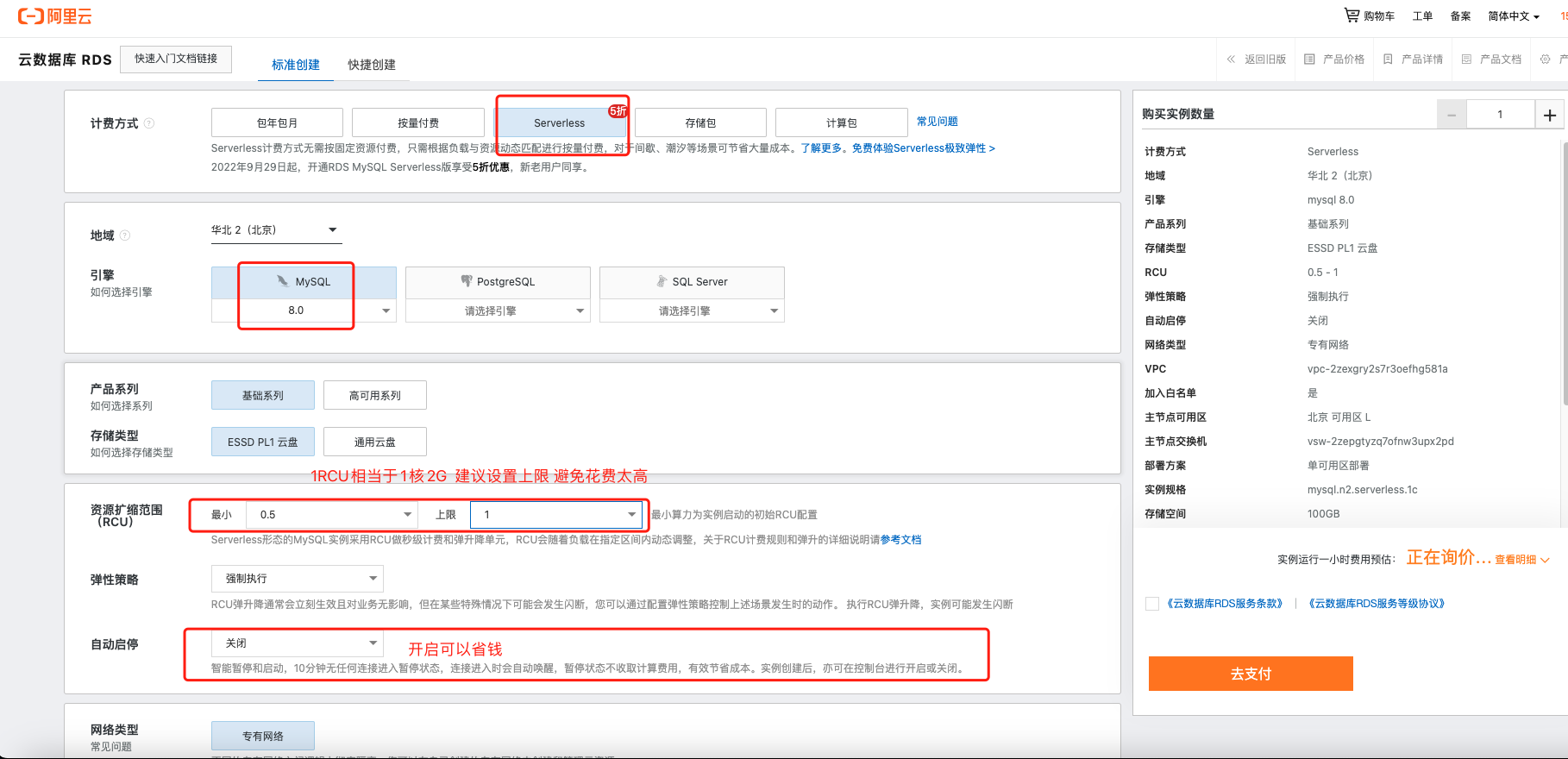Choose 高可用系列 product series
1568x759 pixels.
[375, 395]
